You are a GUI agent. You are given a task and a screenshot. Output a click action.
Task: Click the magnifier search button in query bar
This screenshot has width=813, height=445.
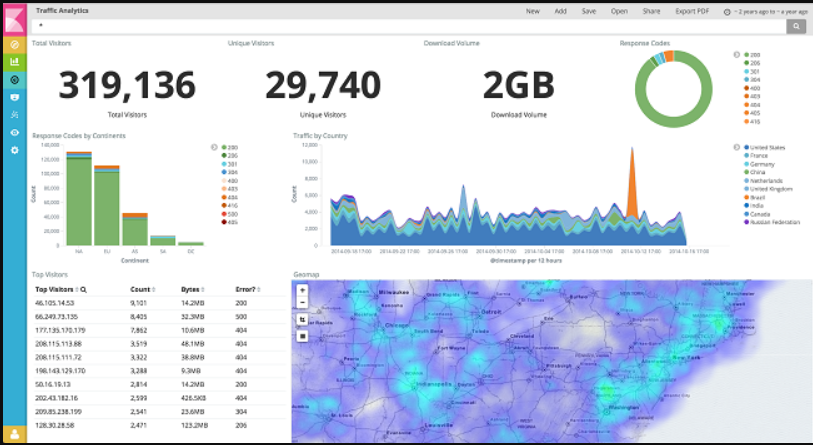coord(796,26)
